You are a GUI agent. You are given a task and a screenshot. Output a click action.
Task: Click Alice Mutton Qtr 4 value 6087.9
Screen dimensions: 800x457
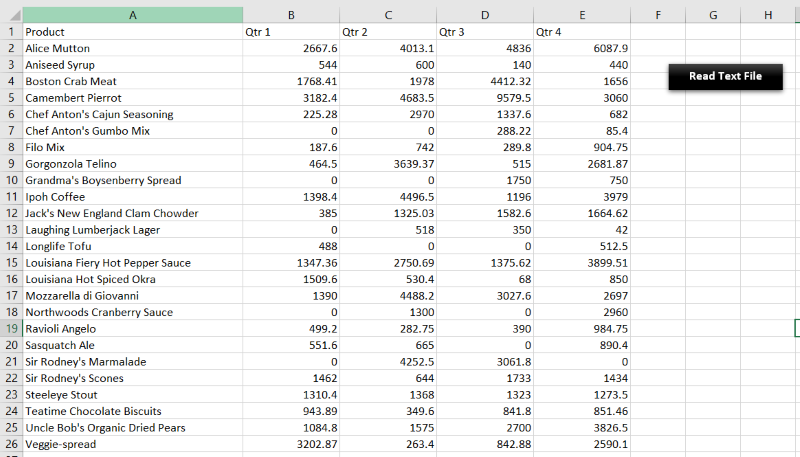coord(582,48)
